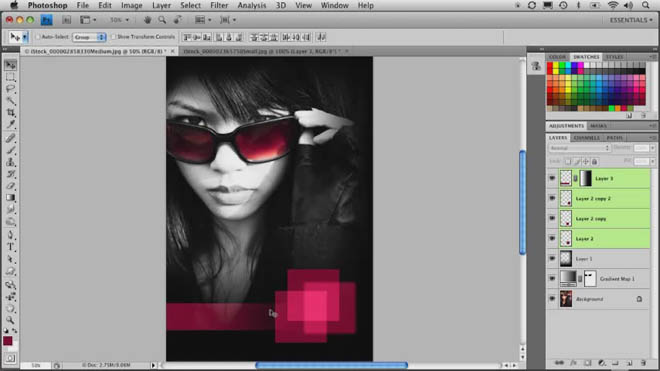Select the History Brush tool
The width and height of the screenshot is (660, 371).
11,174
